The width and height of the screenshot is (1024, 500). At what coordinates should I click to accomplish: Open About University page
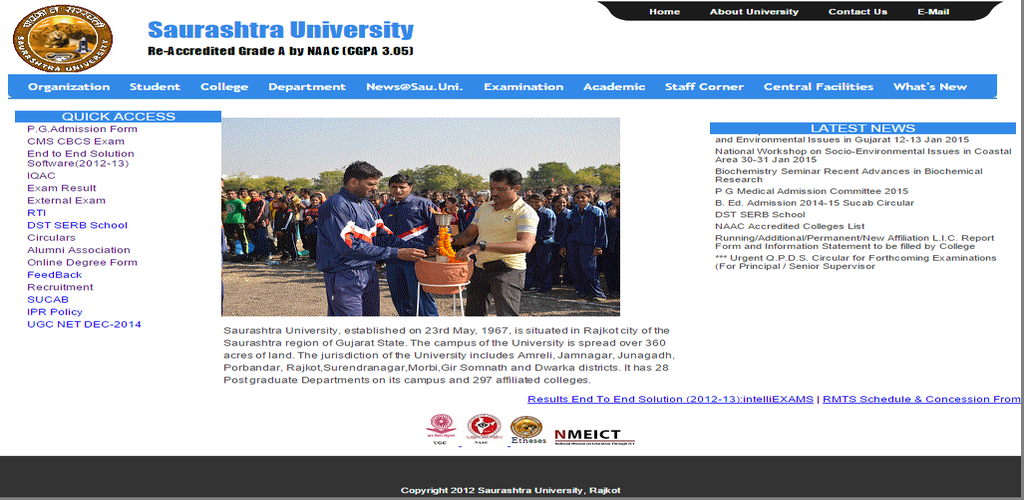tap(754, 12)
